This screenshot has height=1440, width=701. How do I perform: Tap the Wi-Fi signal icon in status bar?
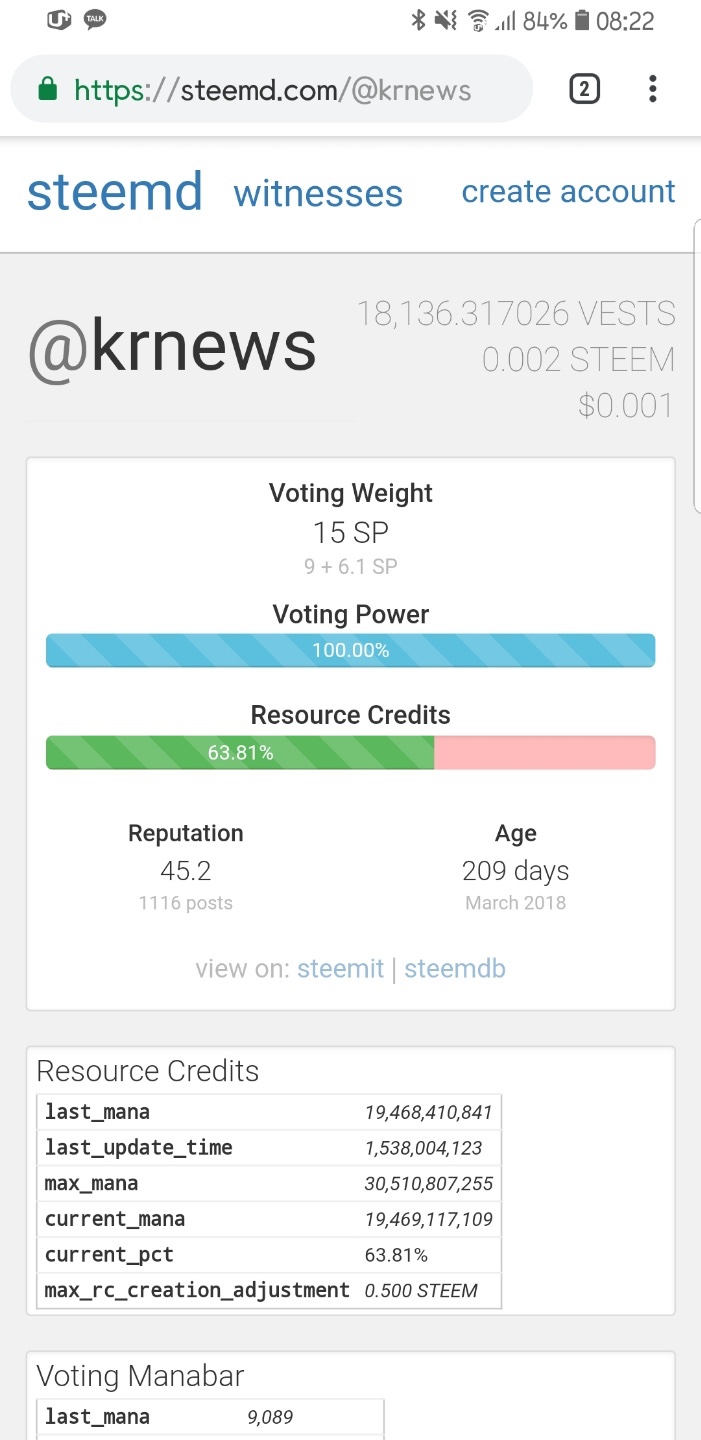[x=477, y=20]
